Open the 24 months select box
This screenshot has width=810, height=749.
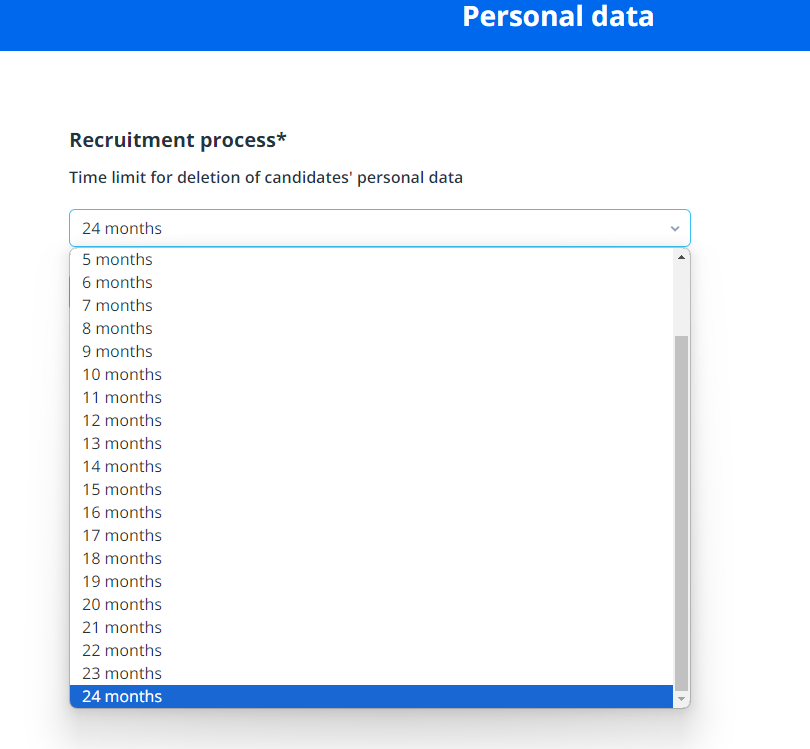click(x=370, y=228)
